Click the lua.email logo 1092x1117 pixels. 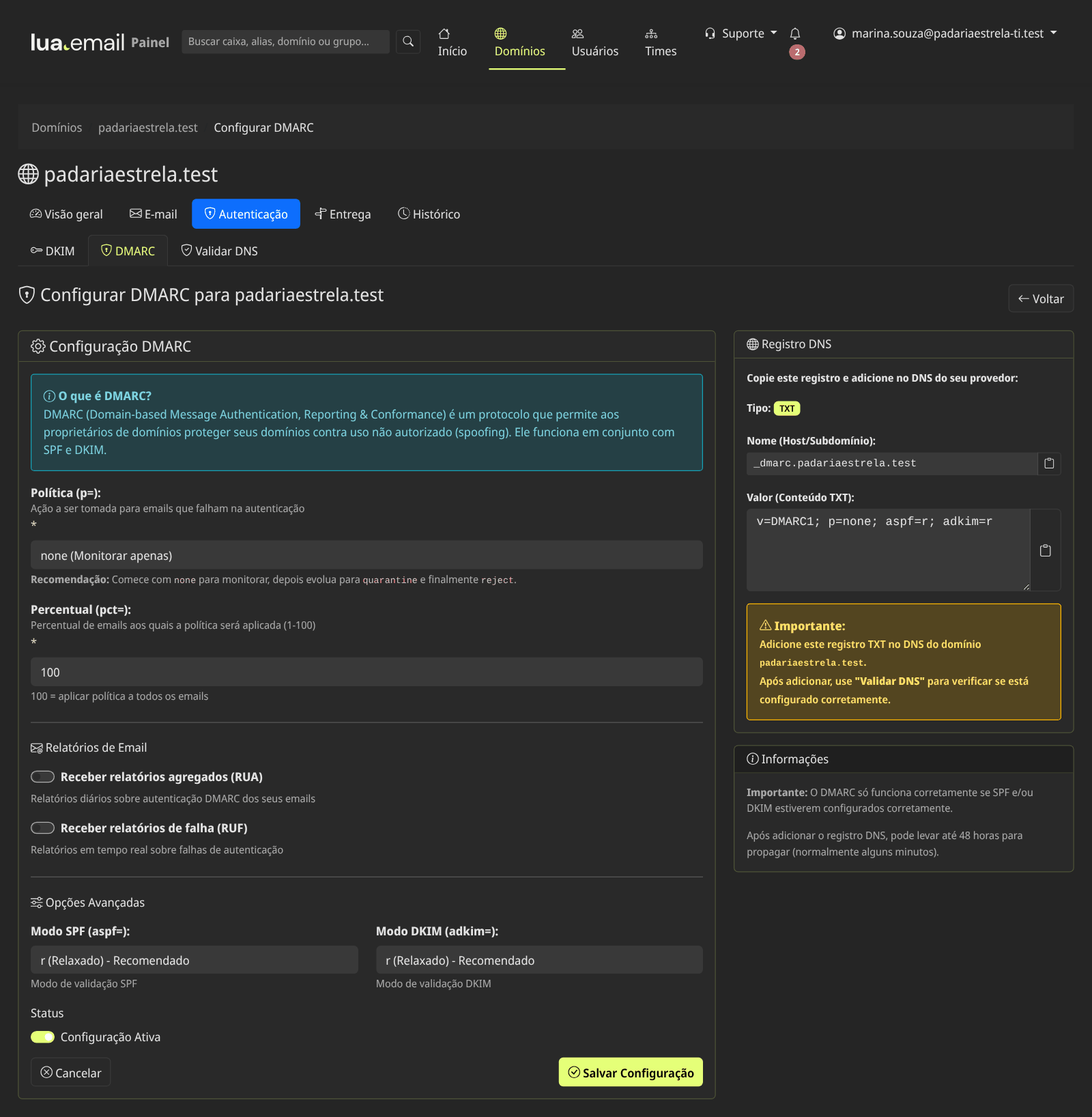coord(78,42)
